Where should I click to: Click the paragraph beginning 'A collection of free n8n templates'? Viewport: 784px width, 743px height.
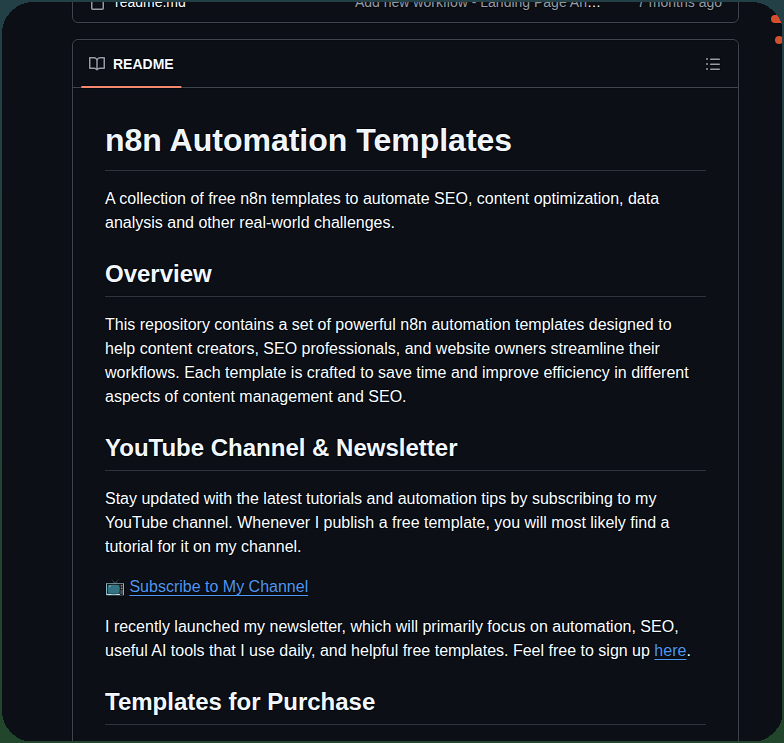tap(382, 210)
